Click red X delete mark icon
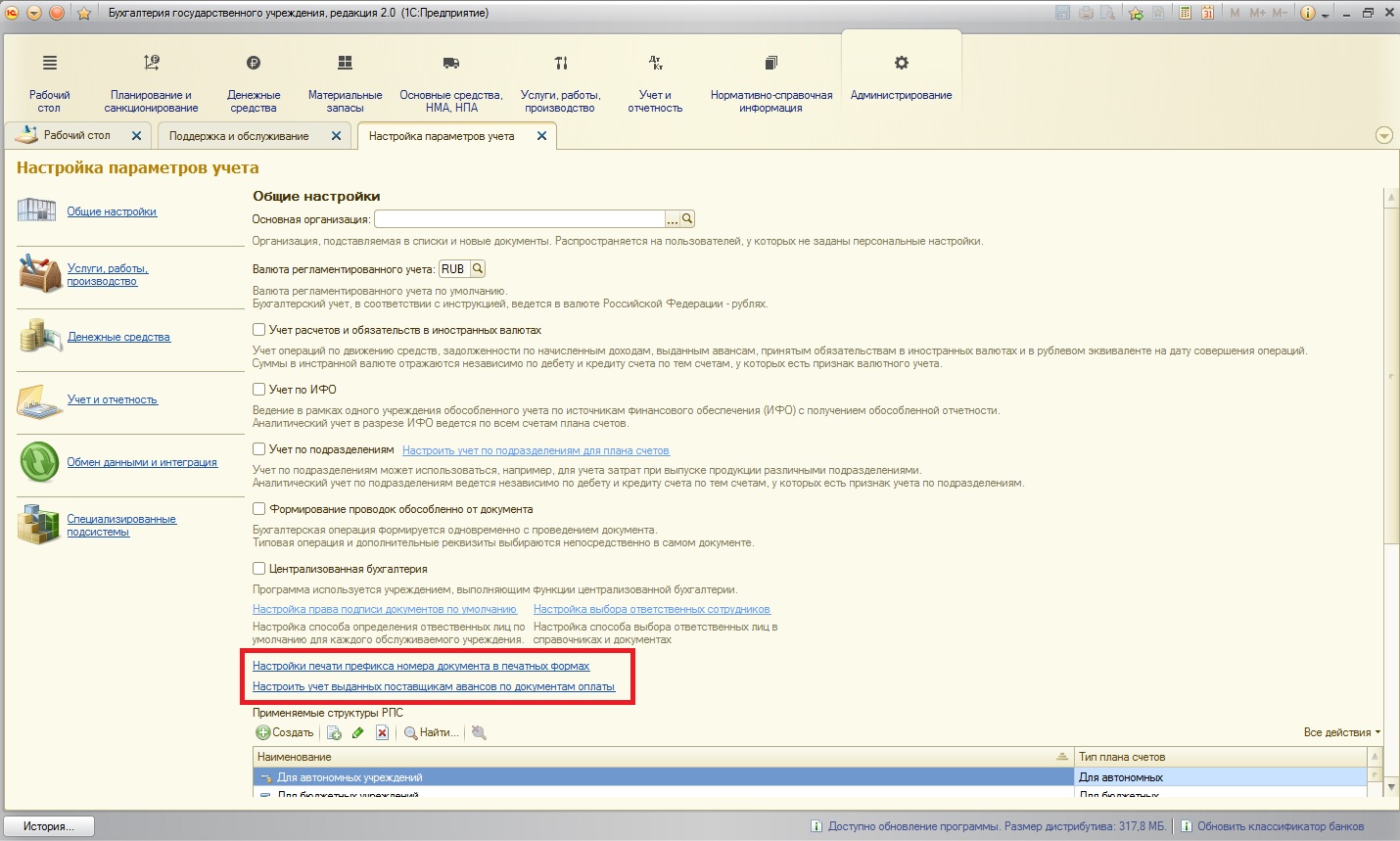The width and height of the screenshot is (1400, 841). click(x=382, y=732)
